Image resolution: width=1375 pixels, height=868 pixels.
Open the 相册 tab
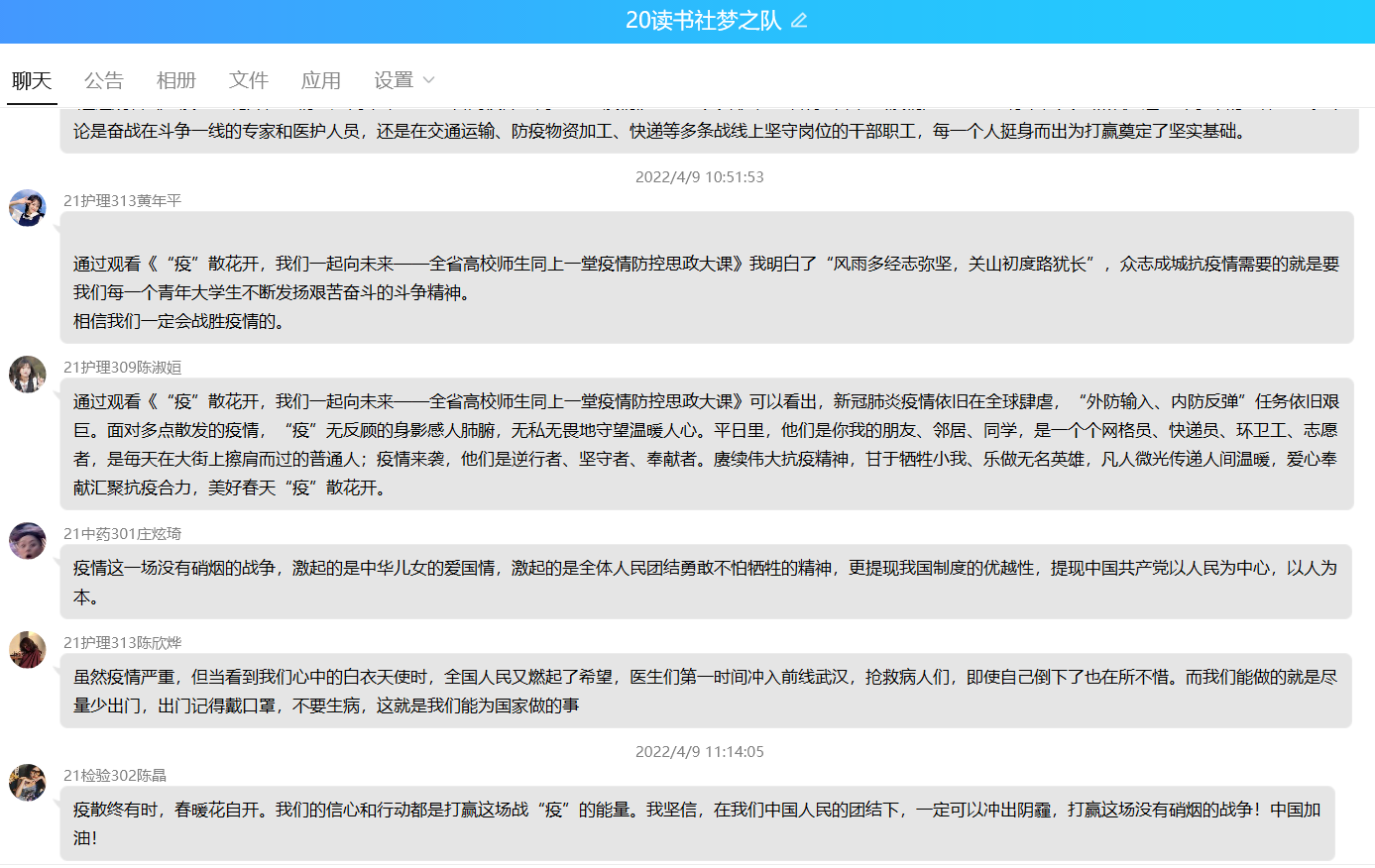[x=176, y=80]
